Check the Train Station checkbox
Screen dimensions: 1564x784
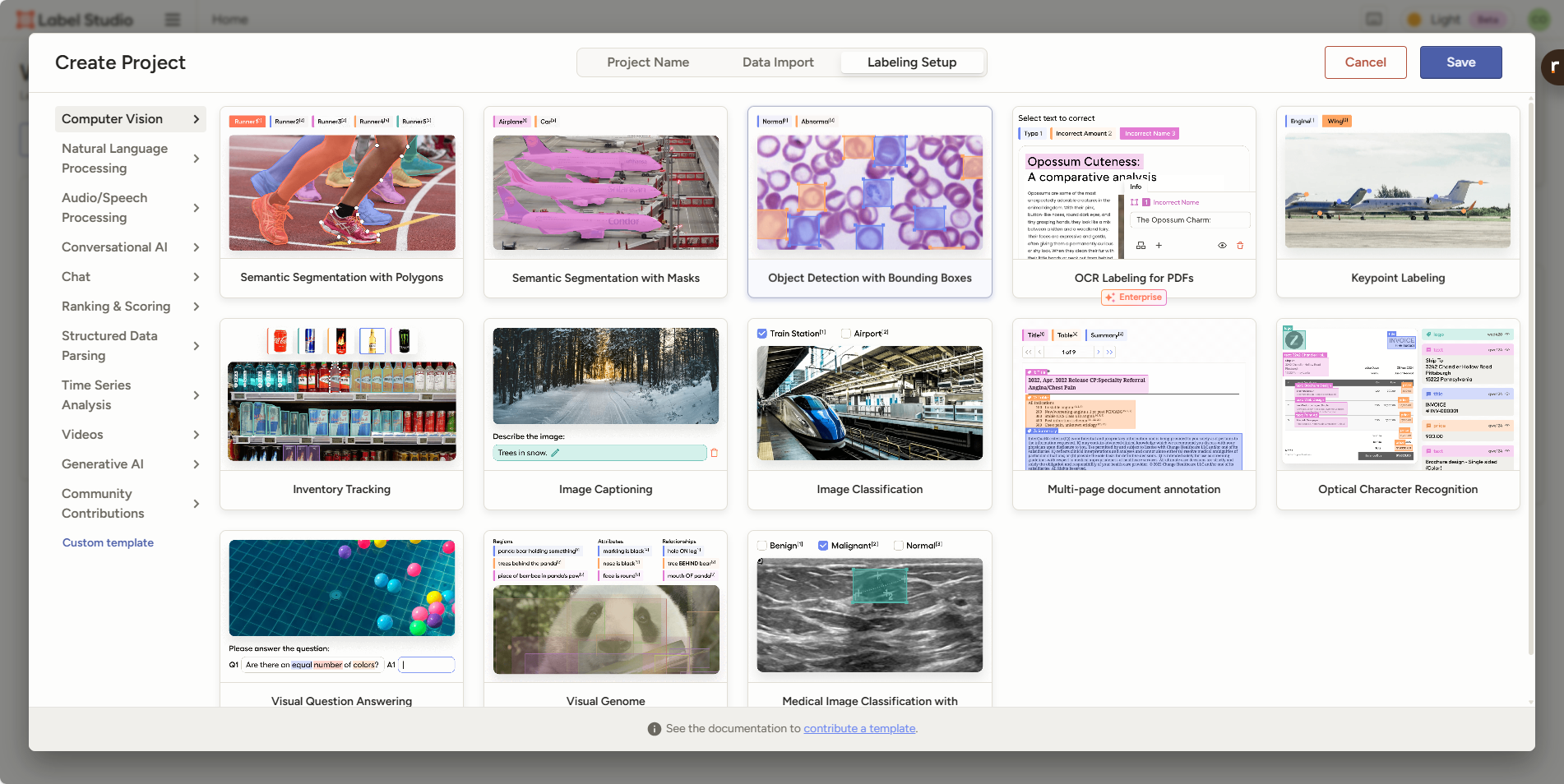[762, 334]
